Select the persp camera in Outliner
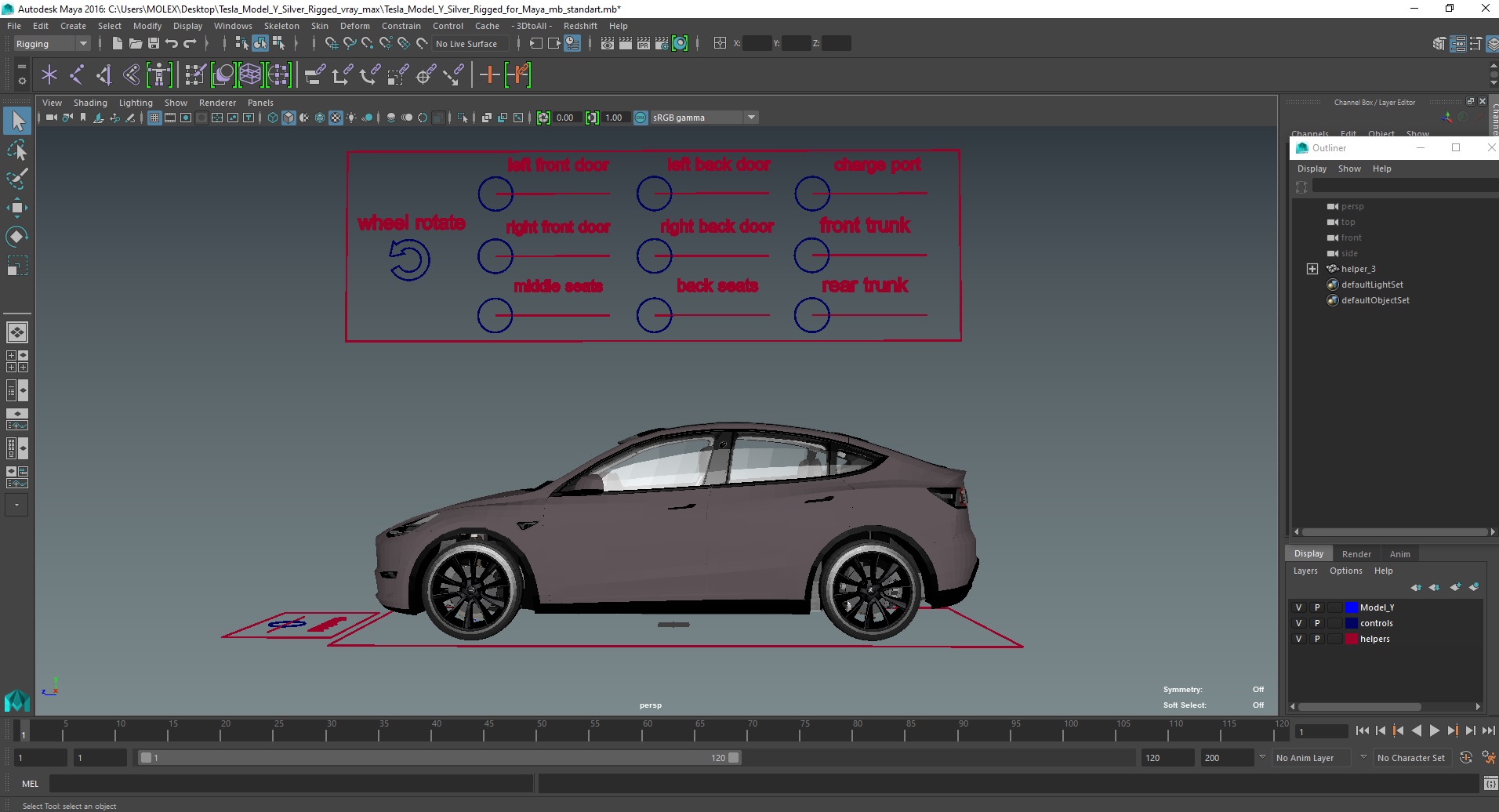 (x=1352, y=206)
